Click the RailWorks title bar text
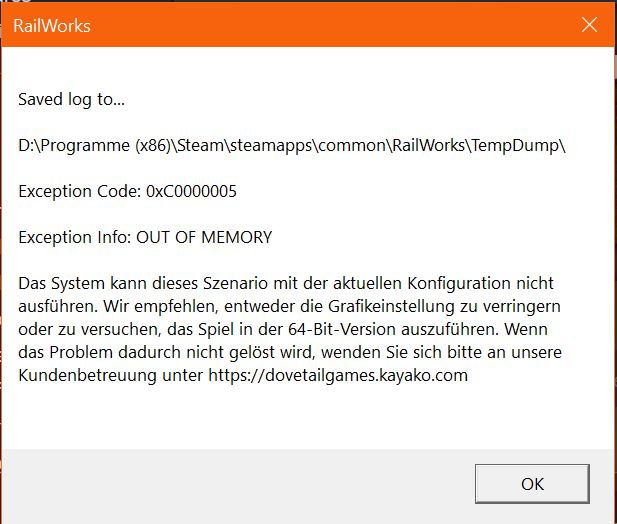The height and width of the screenshot is (524, 617). click(51, 26)
